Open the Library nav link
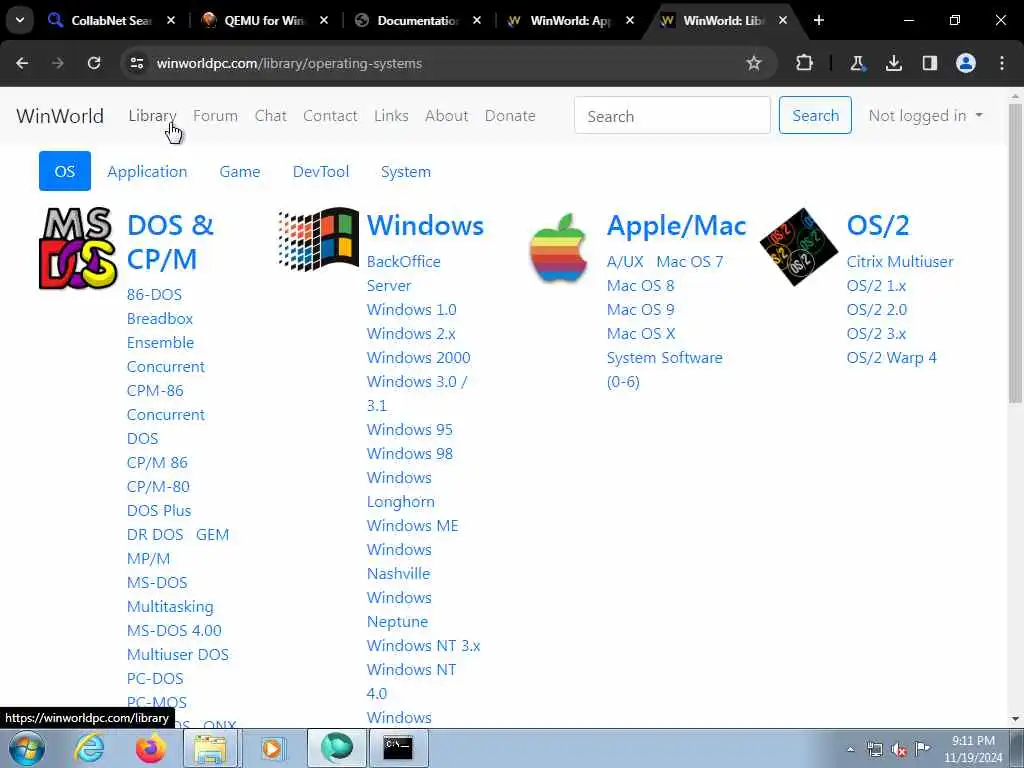The height and width of the screenshot is (768, 1024). 152,116
